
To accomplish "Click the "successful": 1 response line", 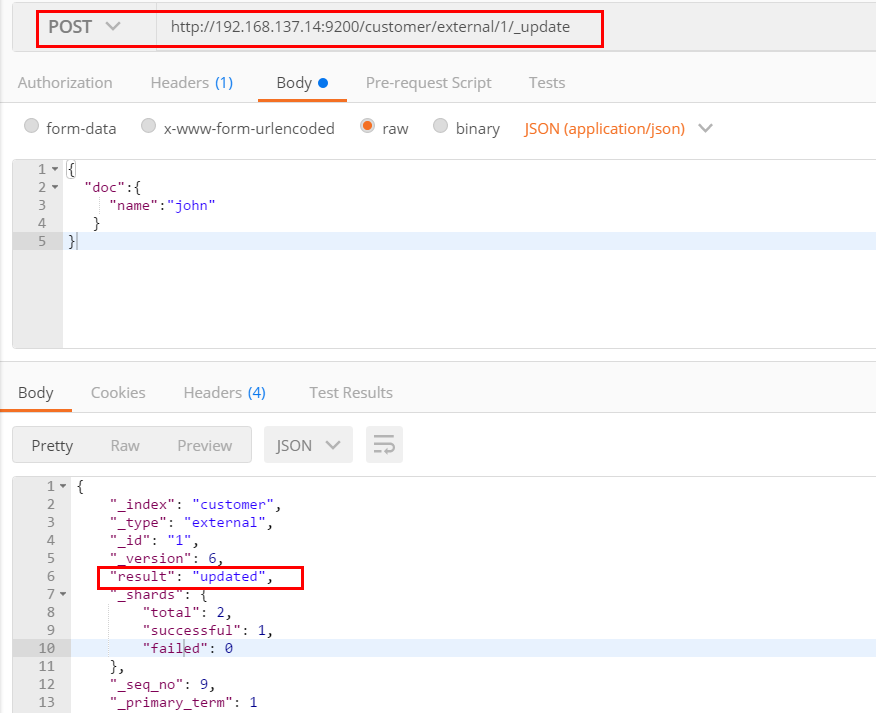I will click(207, 630).
